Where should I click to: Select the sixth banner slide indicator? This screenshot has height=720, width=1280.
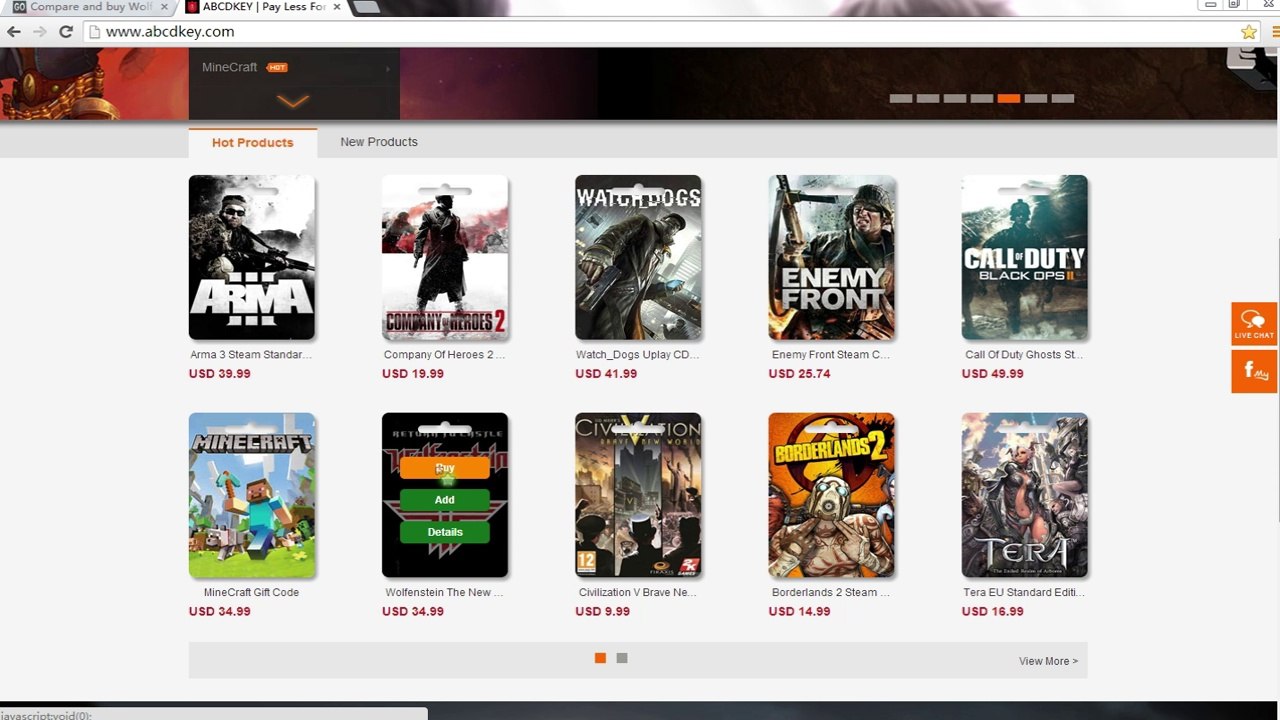[1036, 99]
